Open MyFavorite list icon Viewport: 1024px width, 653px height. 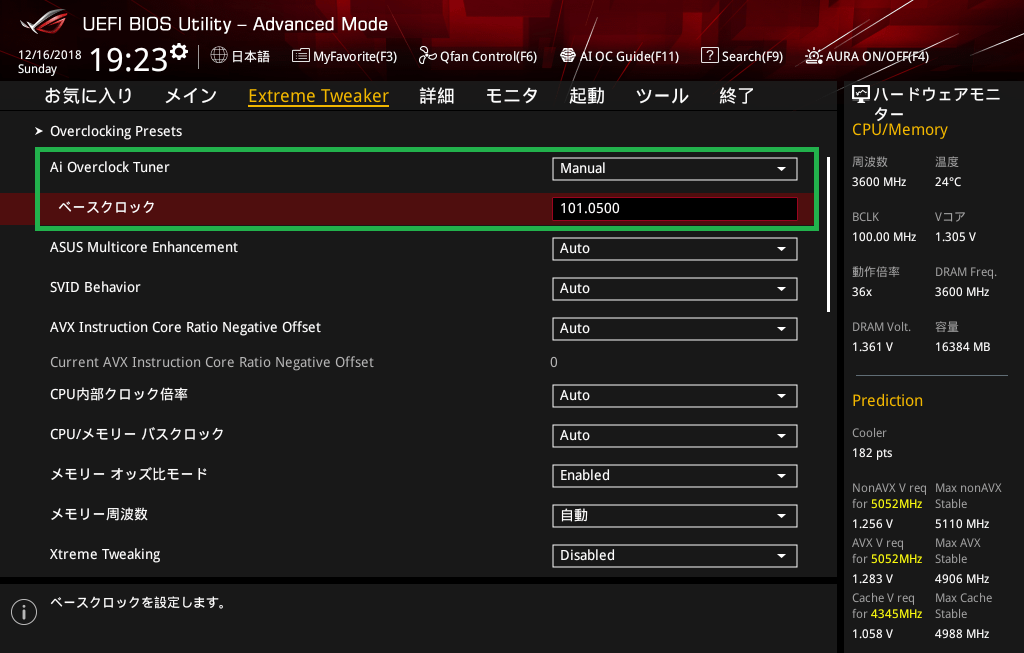[300, 56]
